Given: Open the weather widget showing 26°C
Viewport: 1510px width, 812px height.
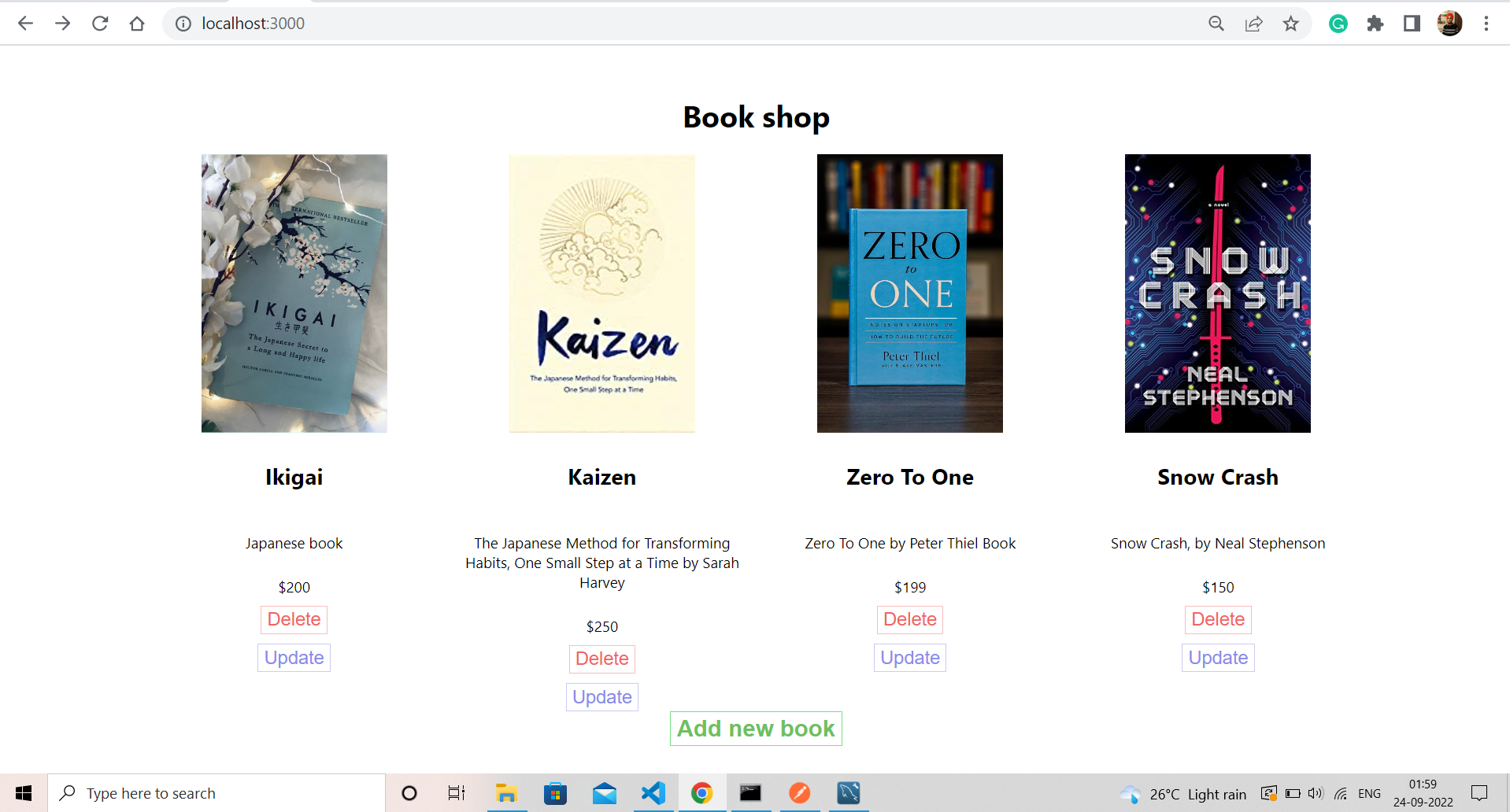Looking at the screenshot, I should pos(1183,794).
